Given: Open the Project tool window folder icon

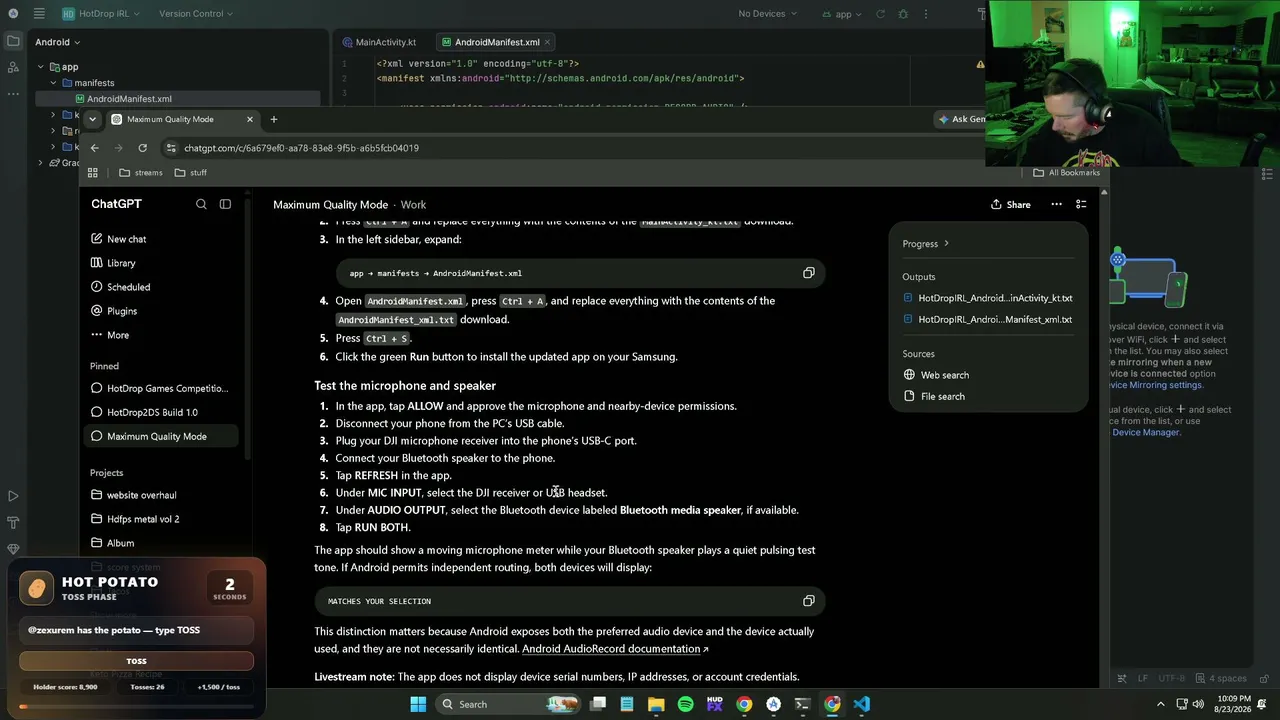Looking at the screenshot, I should click(x=13, y=42).
